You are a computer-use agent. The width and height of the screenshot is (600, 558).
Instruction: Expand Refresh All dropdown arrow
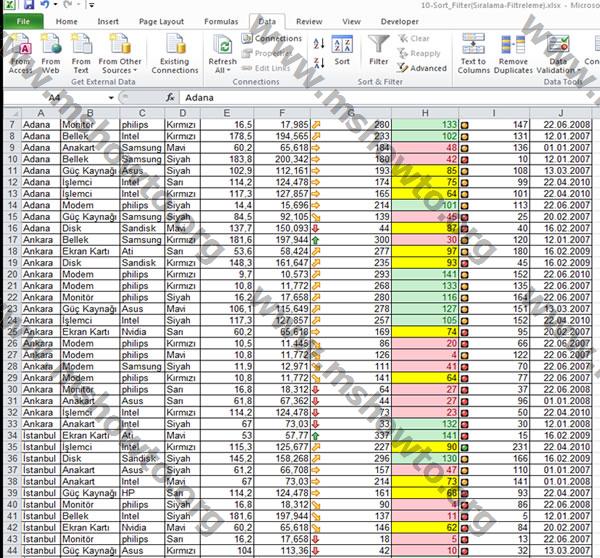click(228, 70)
